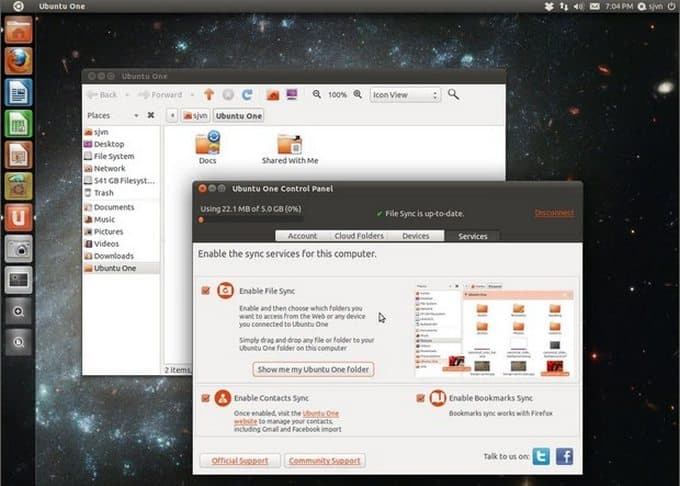Viewport: 680px width, 486px height.
Task: Click the Twitter icon in control panel
Action: pyautogui.click(x=541, y=456)
